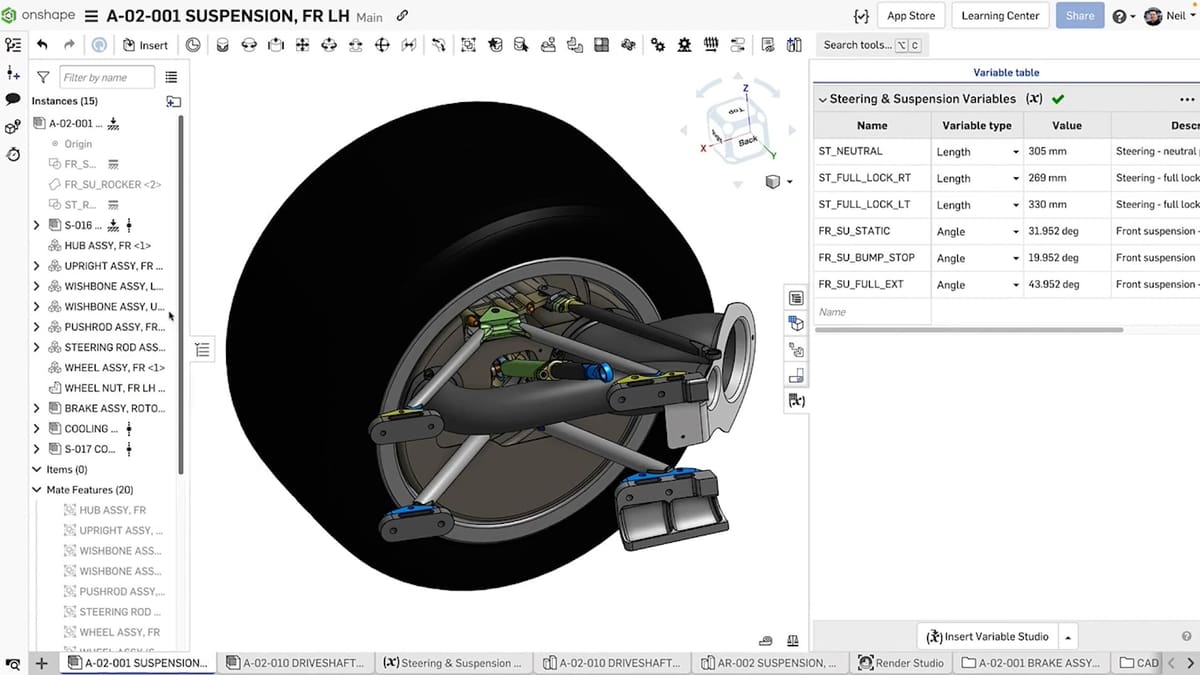Click the link icon beside Main
1200x675 pixels.
(402, 16)
